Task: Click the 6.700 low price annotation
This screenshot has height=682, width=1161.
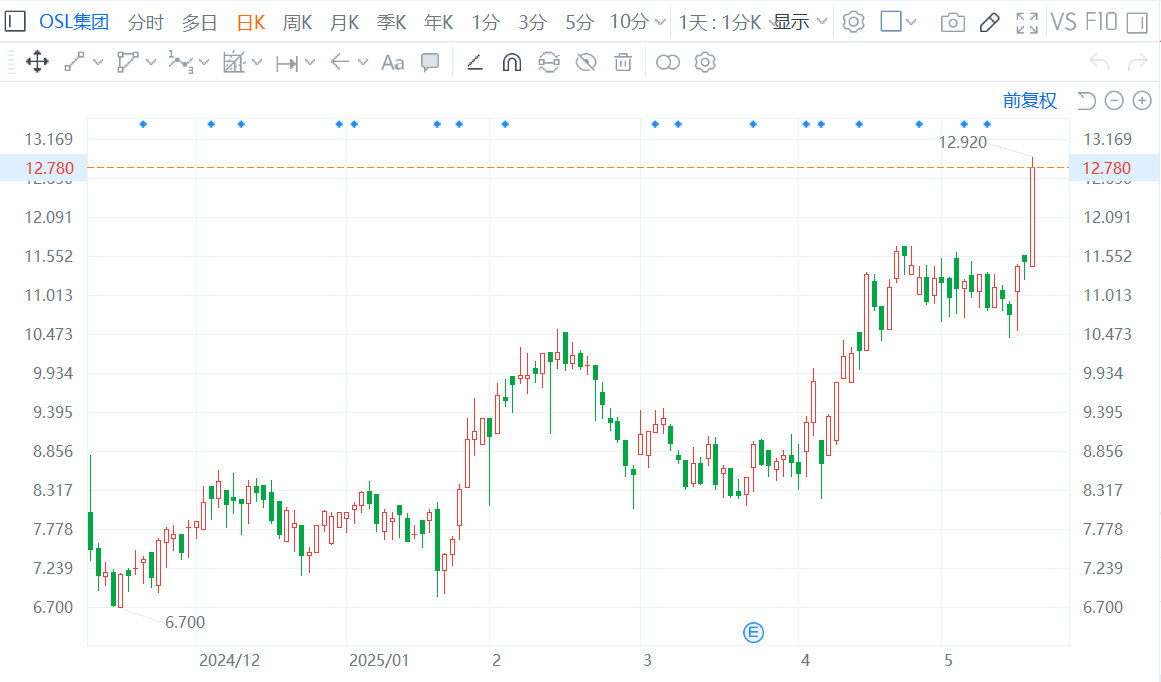Action: coord(184,622)
